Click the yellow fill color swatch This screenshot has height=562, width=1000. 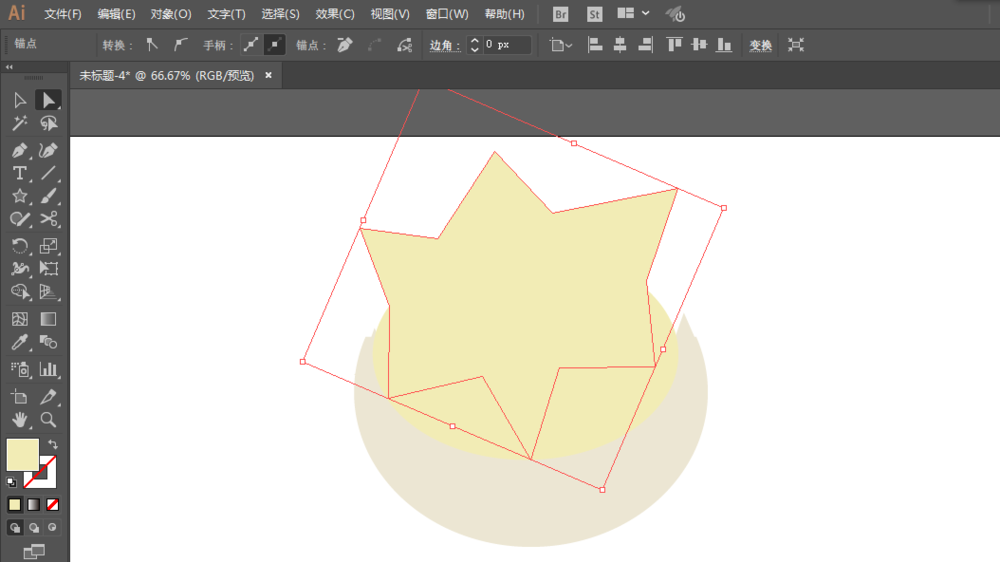[x=22, y=454]
